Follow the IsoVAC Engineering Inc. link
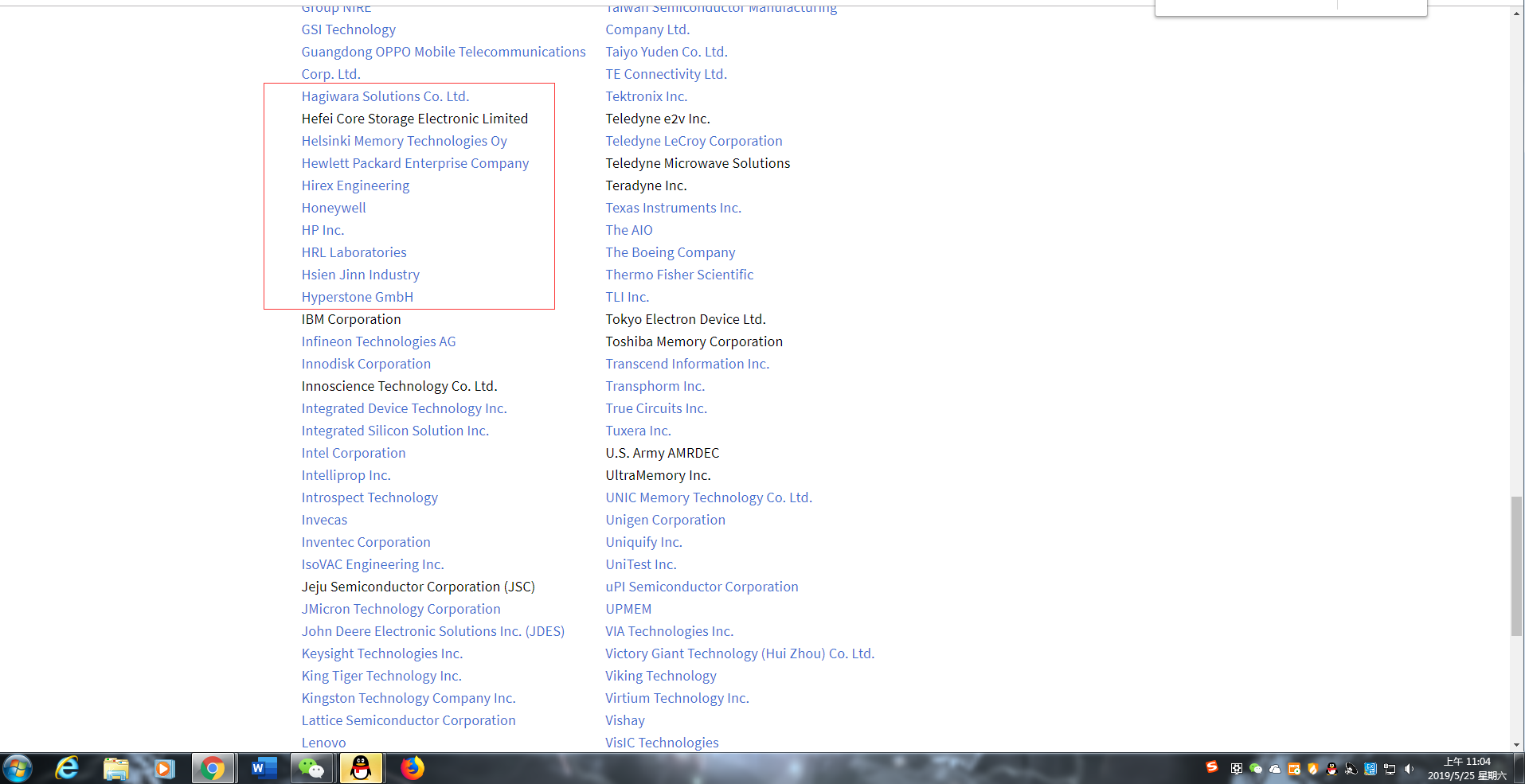The height and width of the screenshot is (784, 1525). pos(373,564)
